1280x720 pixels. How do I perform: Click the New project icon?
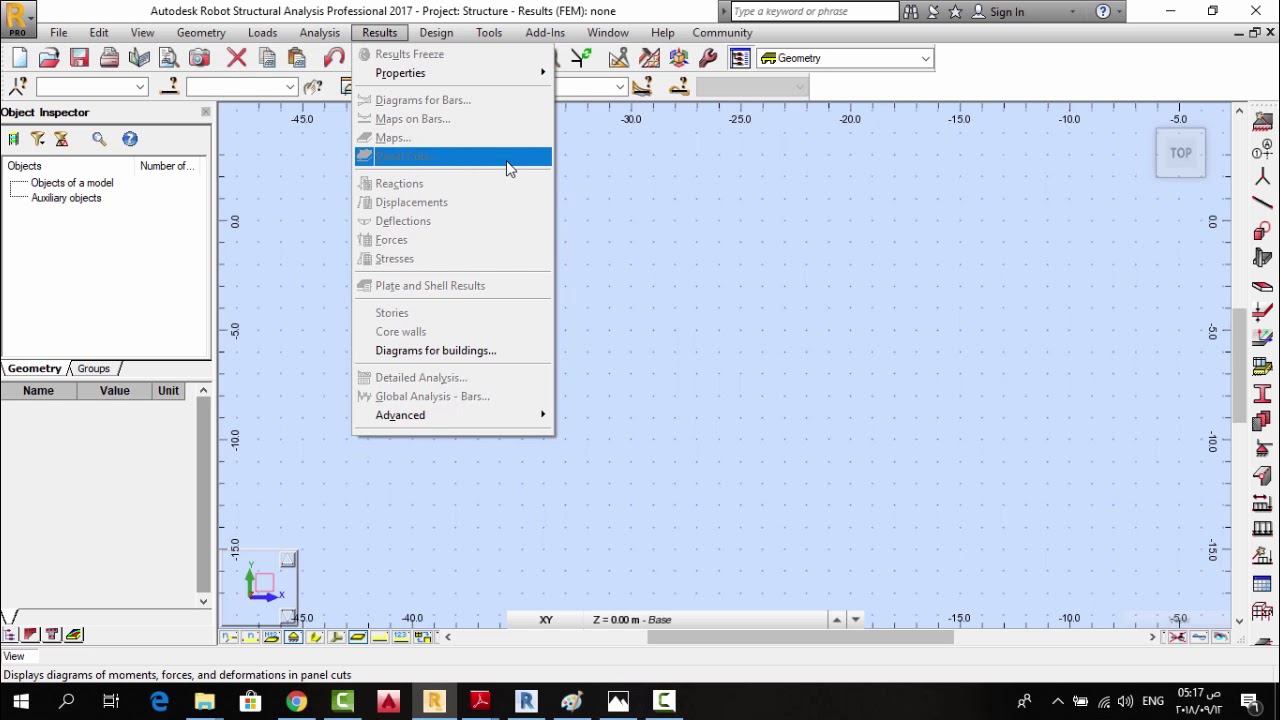coord(20,58)
